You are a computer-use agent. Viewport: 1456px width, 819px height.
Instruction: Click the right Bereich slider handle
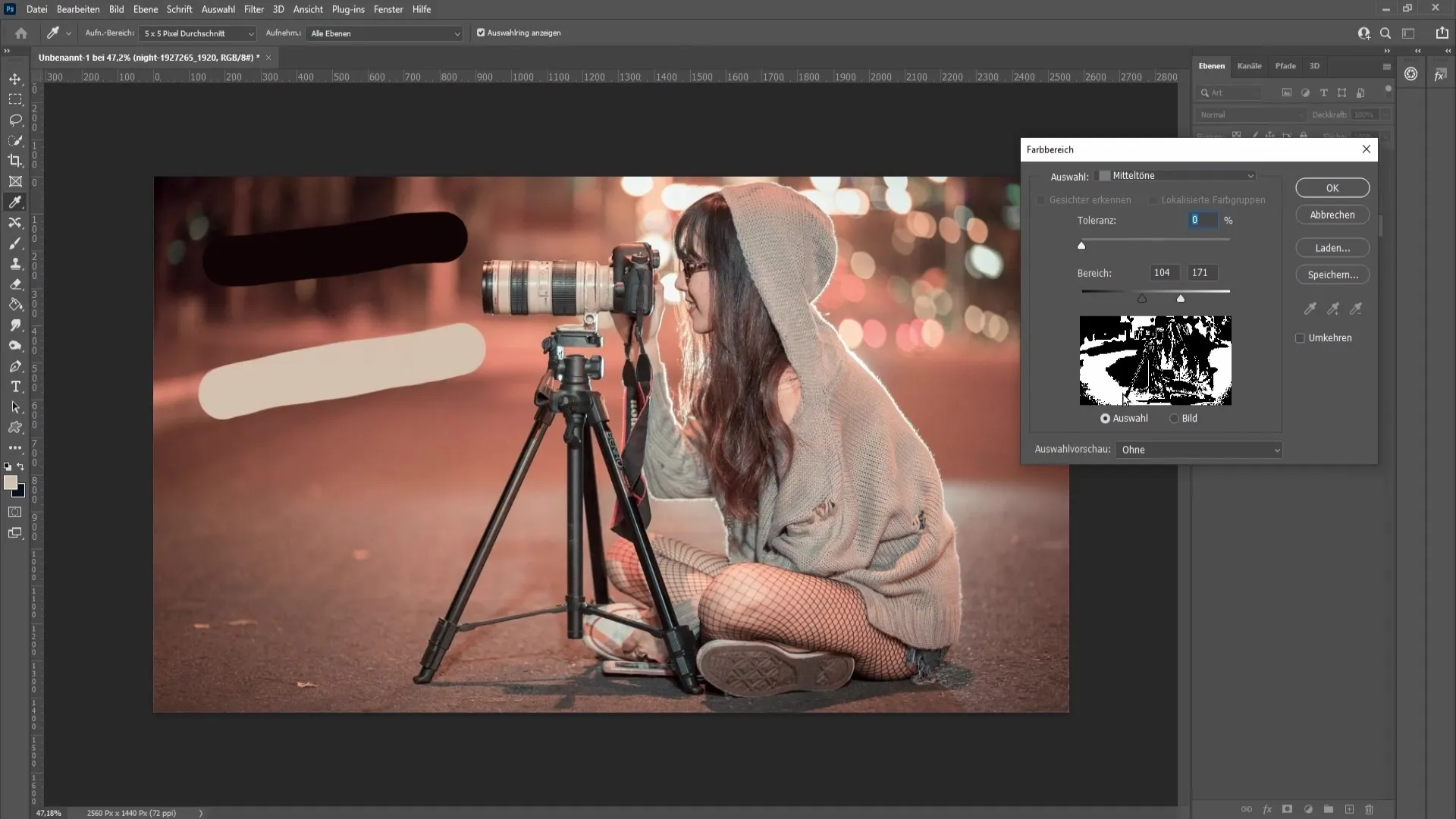(1181, 298)
